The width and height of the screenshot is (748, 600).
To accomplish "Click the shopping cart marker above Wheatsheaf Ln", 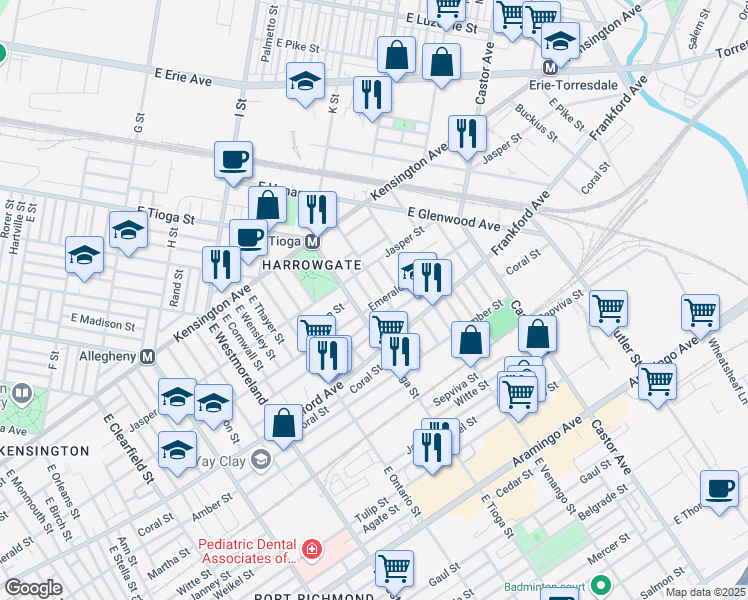I will [x=700, y=314].
